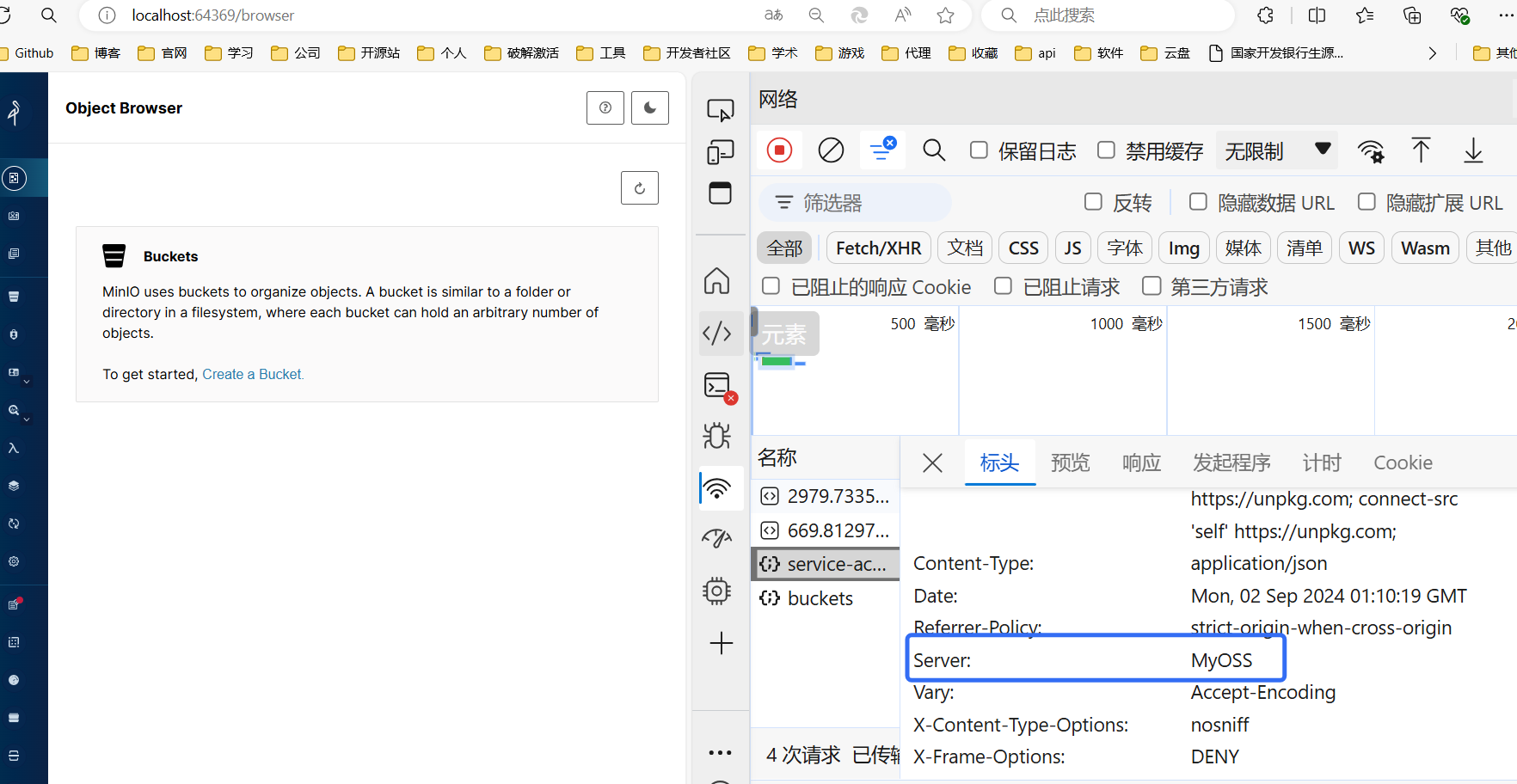Select the 全部 request type filter
The image size is (1517, 784).
(x=784, y=248)
